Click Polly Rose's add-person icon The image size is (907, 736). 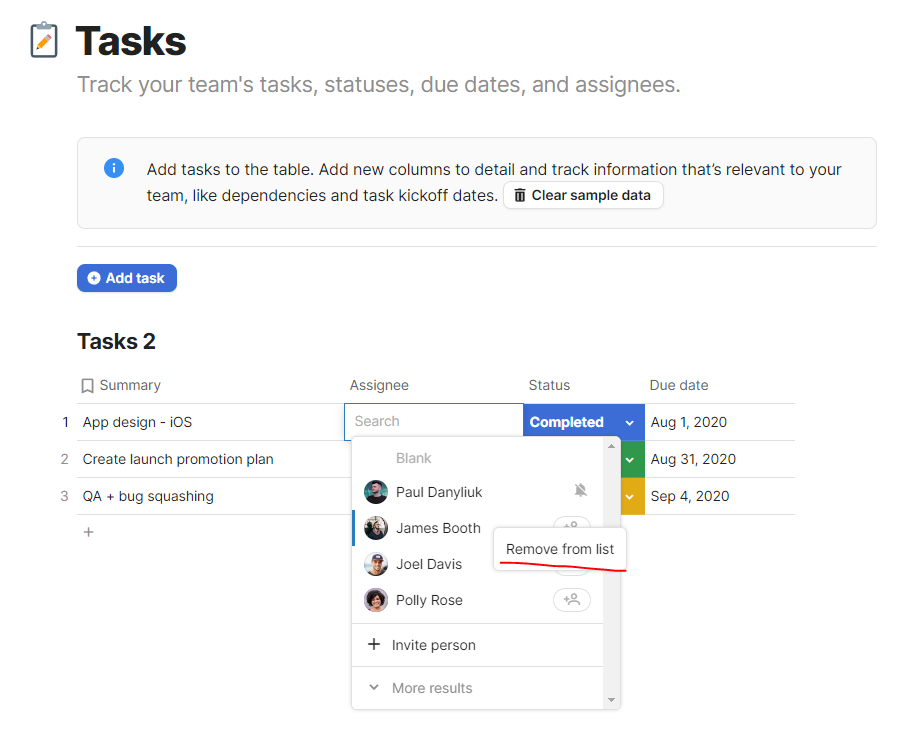pos(572,599)
